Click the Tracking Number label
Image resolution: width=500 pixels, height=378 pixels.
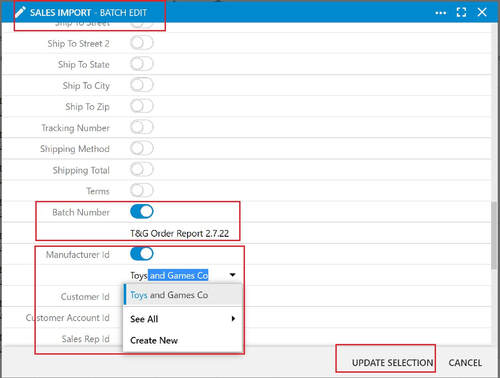pyautogui.click(x=75, y=128)
